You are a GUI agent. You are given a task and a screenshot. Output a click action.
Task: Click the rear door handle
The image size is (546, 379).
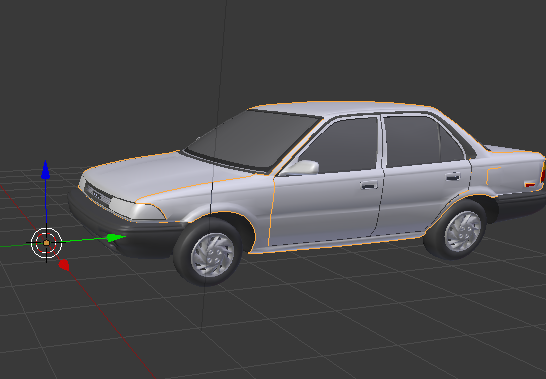pyautogui.click(x=453, y=177)
